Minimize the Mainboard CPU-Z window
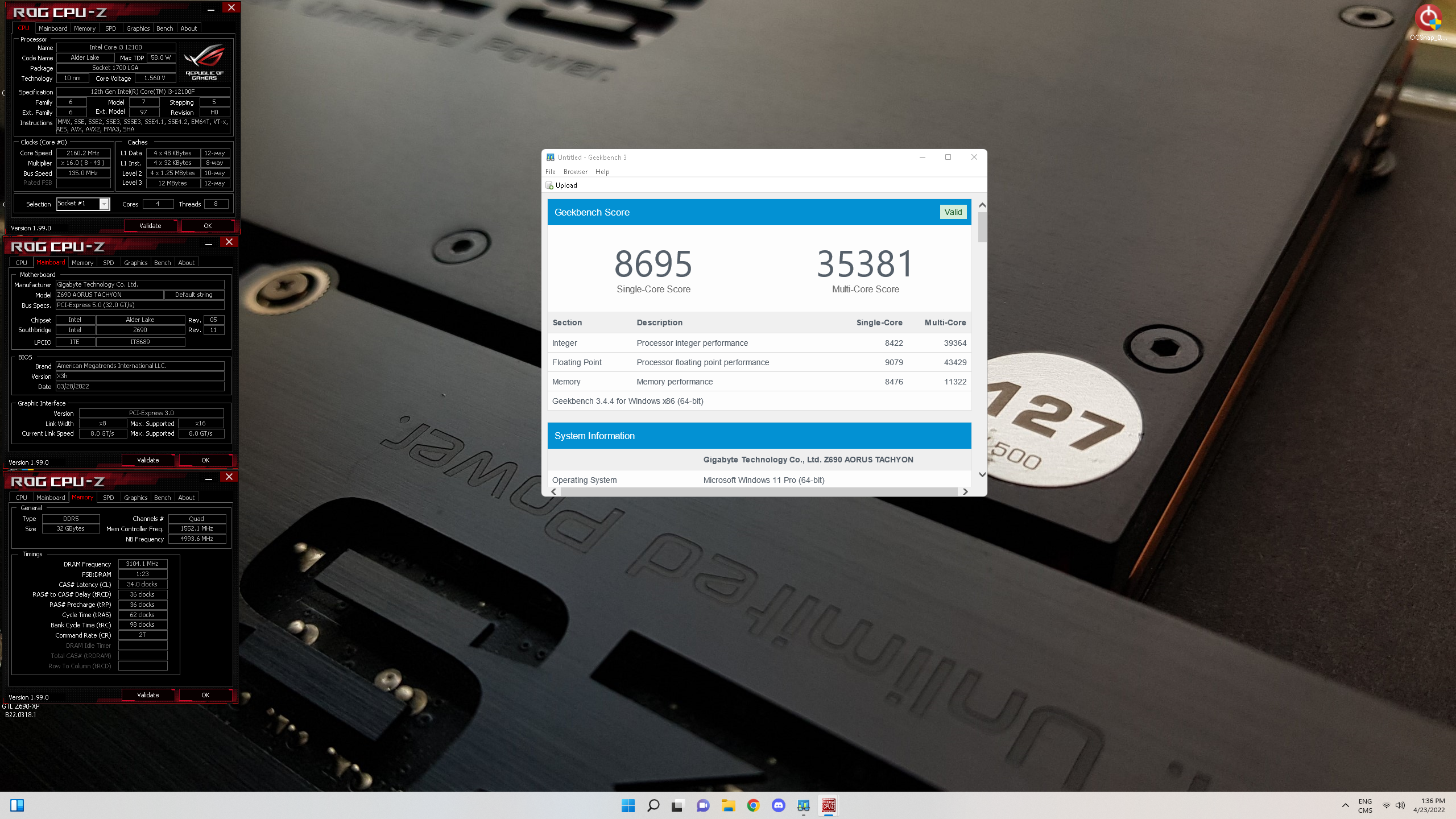Viewport: 1456px width, 819px height. click(x=209, y=243)
